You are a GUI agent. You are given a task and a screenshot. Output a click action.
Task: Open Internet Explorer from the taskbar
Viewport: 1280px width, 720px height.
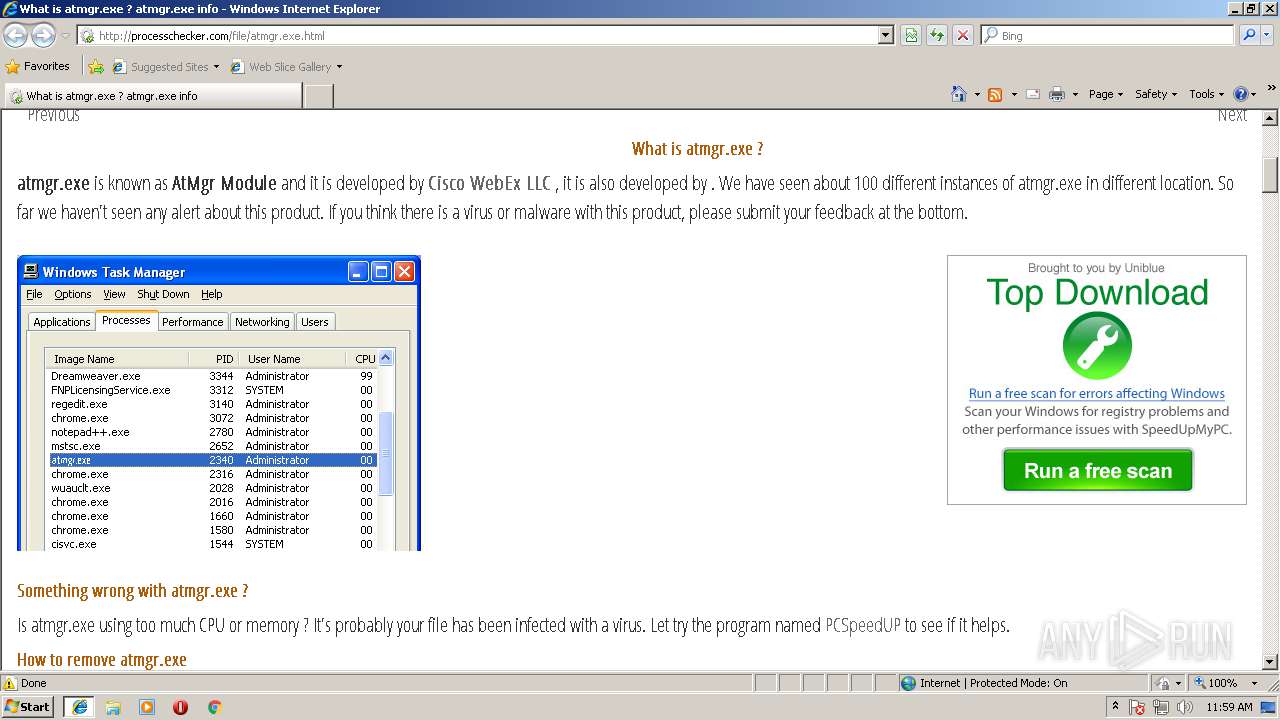coord(79,707)
